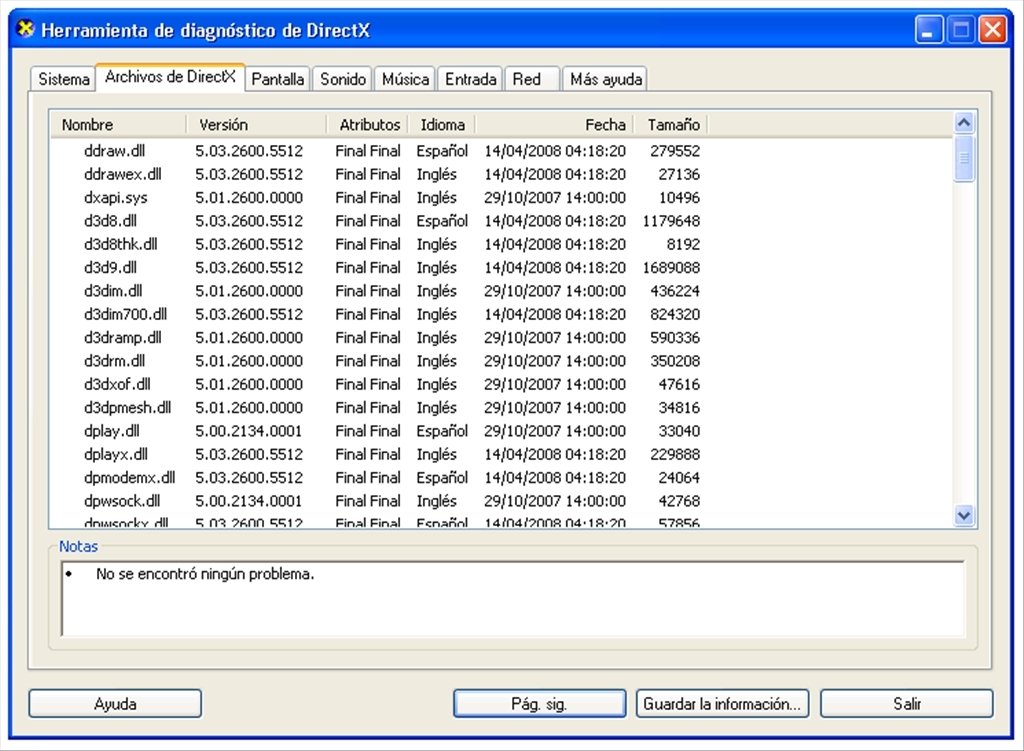
Task: Open the Red tab
Action: [x=532, y=79]
